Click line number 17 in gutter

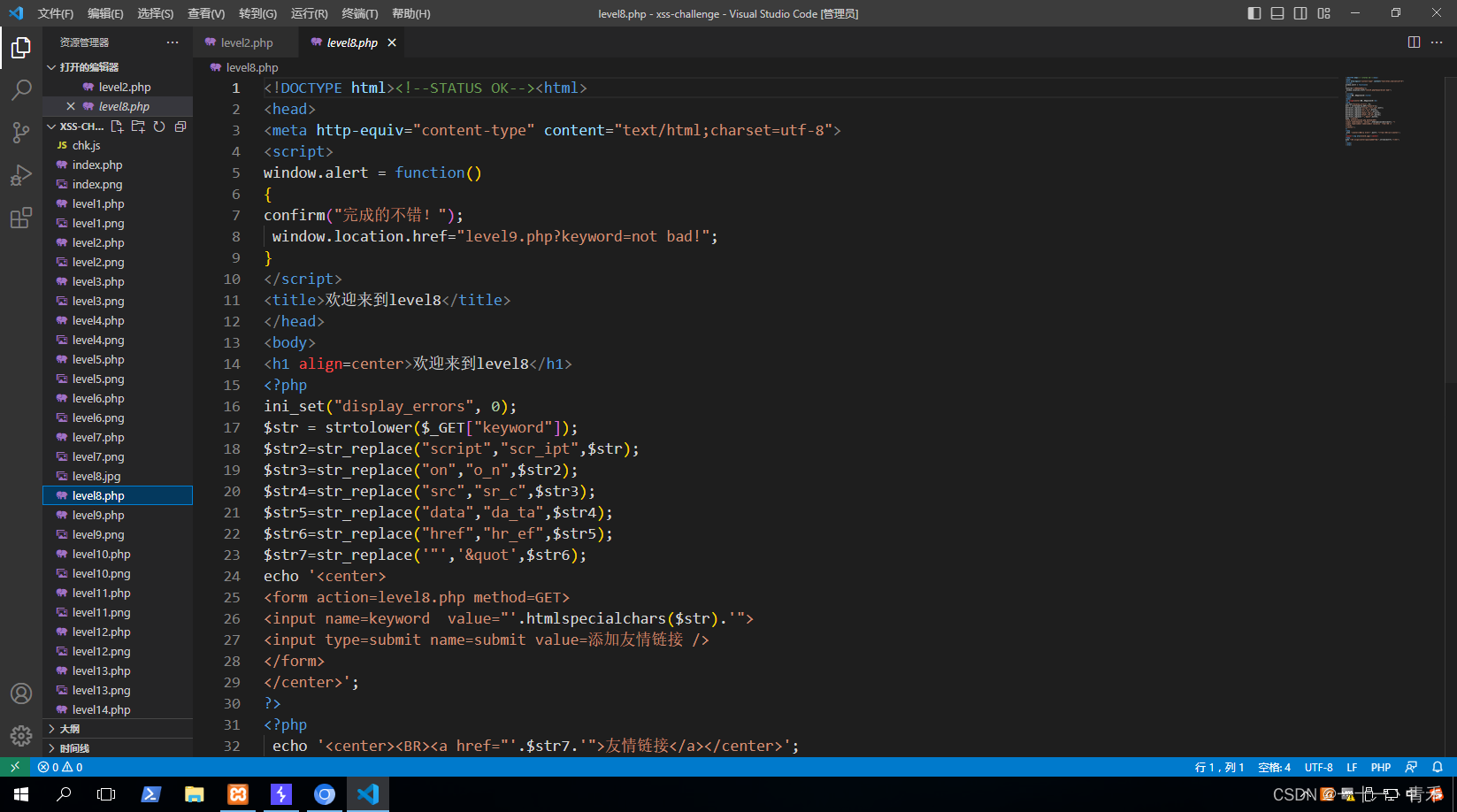(x=232, y=427)
